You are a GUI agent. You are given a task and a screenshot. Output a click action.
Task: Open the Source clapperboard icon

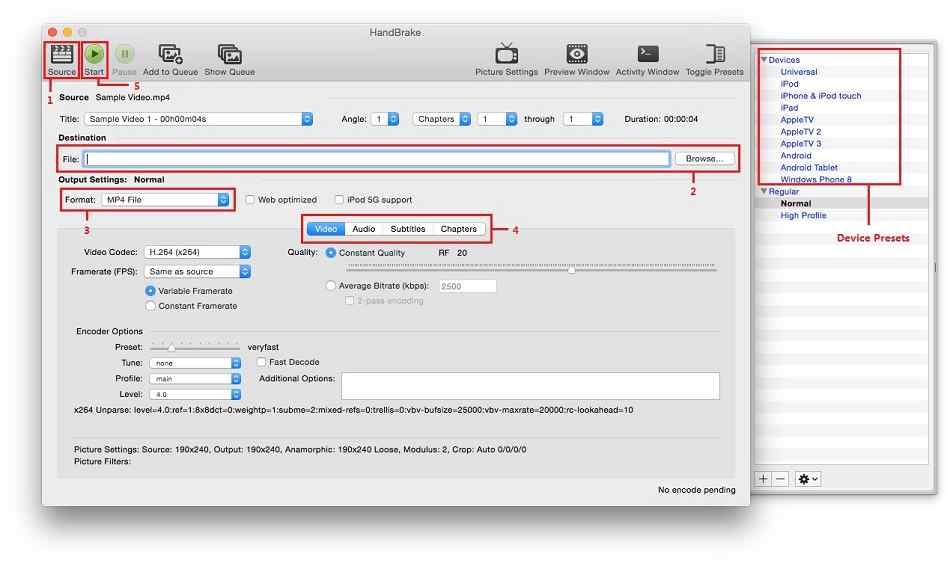coord(62,54)
